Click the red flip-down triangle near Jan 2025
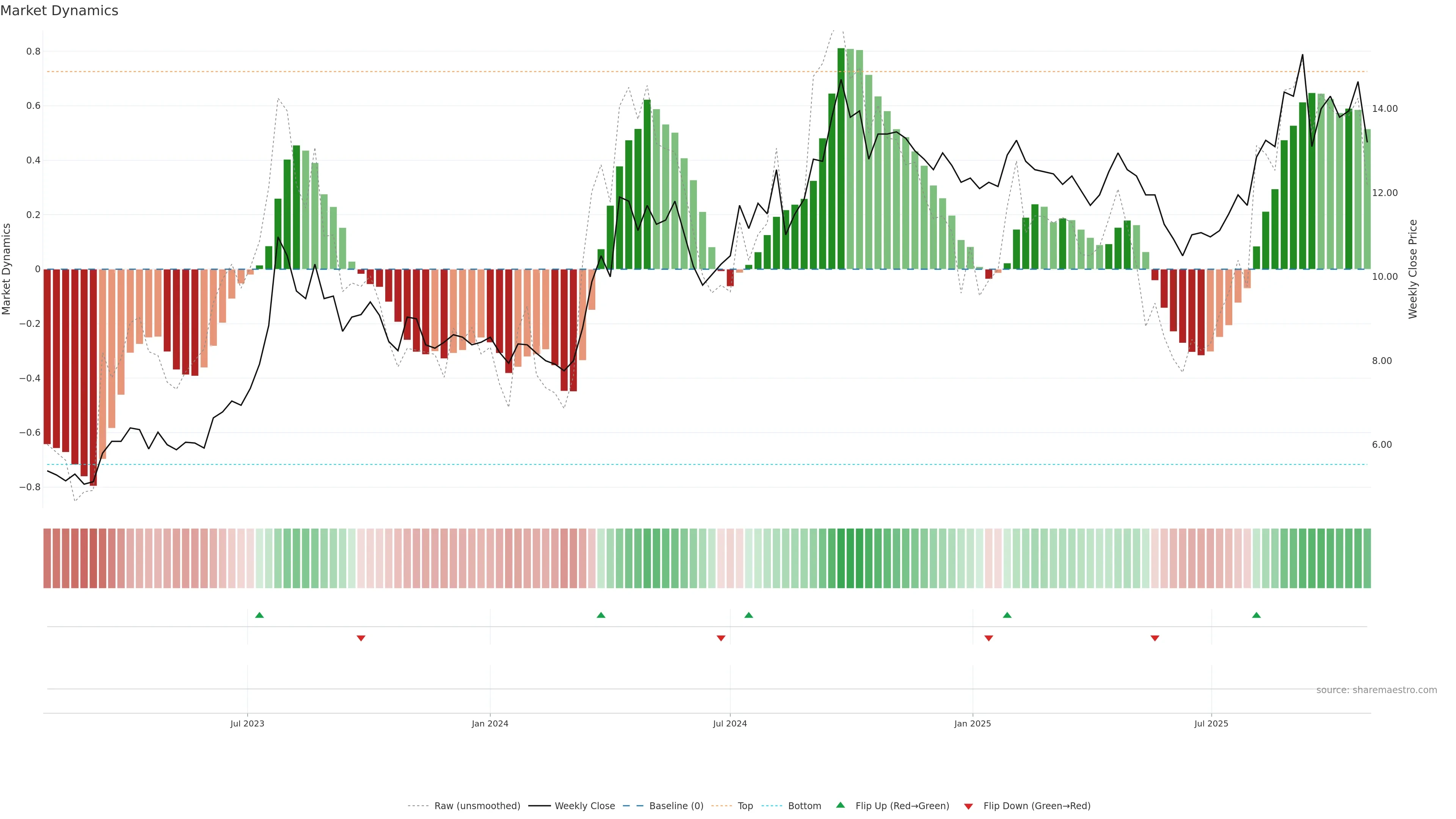 pyautogui.click(x=988, y=638)
